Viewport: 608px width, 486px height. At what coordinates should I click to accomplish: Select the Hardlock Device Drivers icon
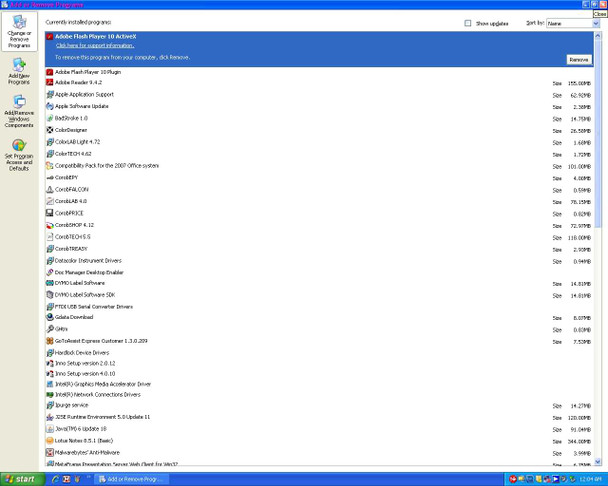50,353
